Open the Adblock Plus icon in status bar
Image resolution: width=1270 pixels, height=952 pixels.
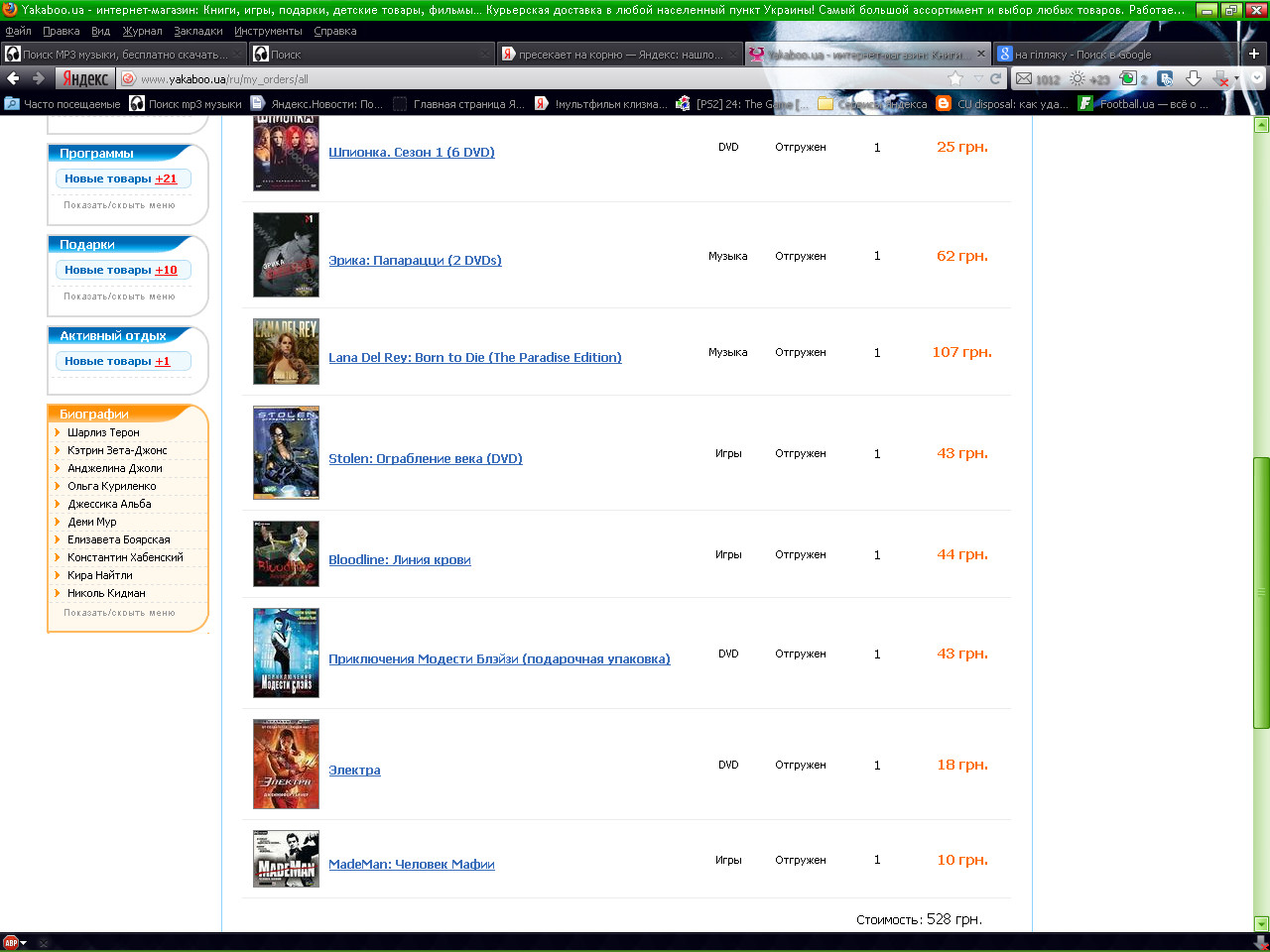click(11, 942)
